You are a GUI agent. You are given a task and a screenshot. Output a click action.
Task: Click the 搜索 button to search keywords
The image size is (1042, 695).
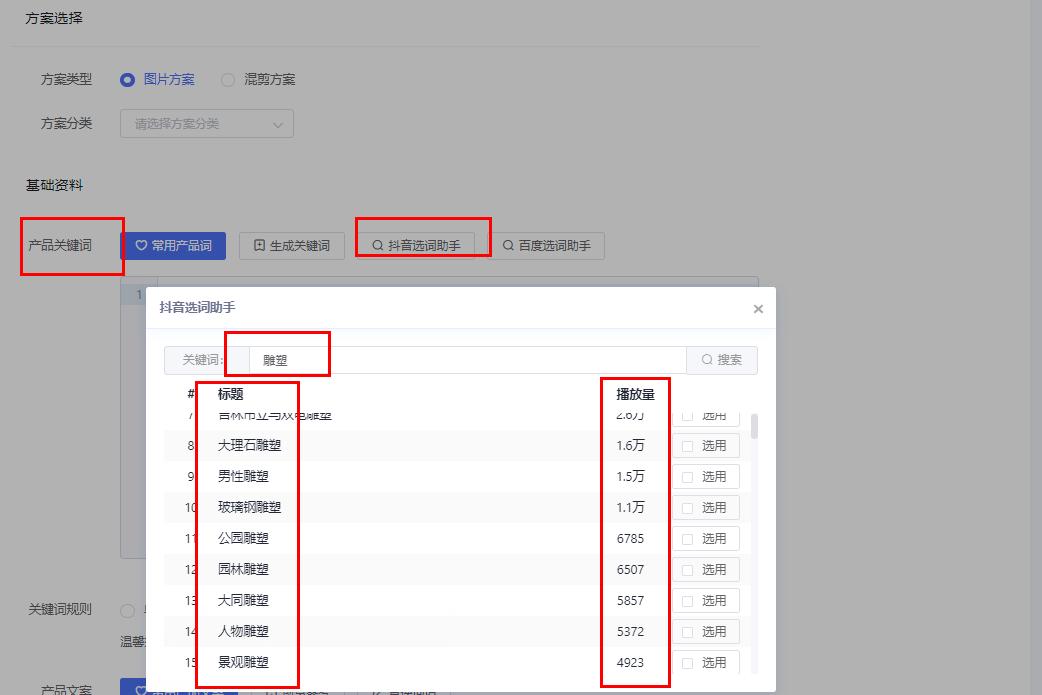click(722, 360)
